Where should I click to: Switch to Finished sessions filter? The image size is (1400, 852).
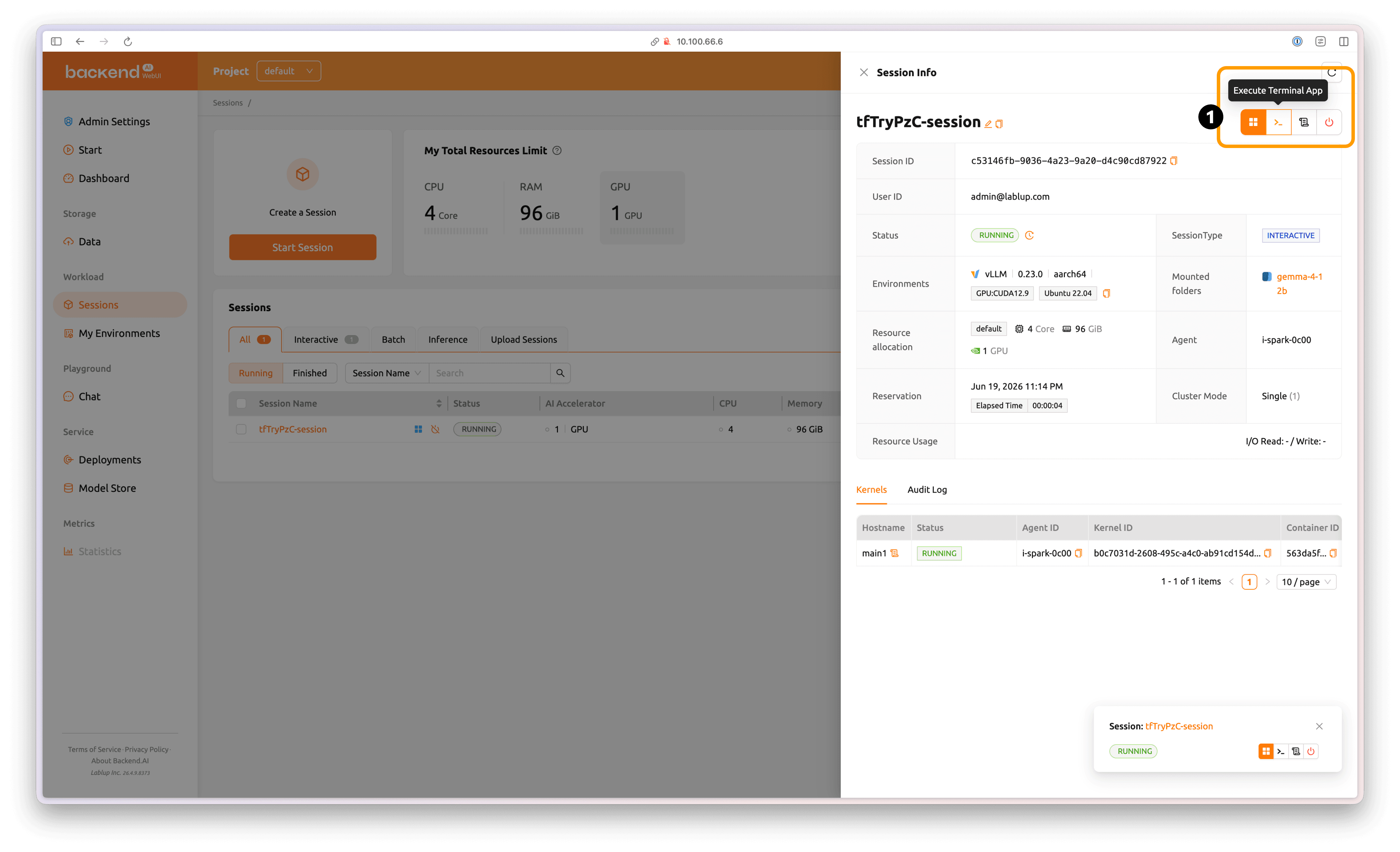click(310, 373)
